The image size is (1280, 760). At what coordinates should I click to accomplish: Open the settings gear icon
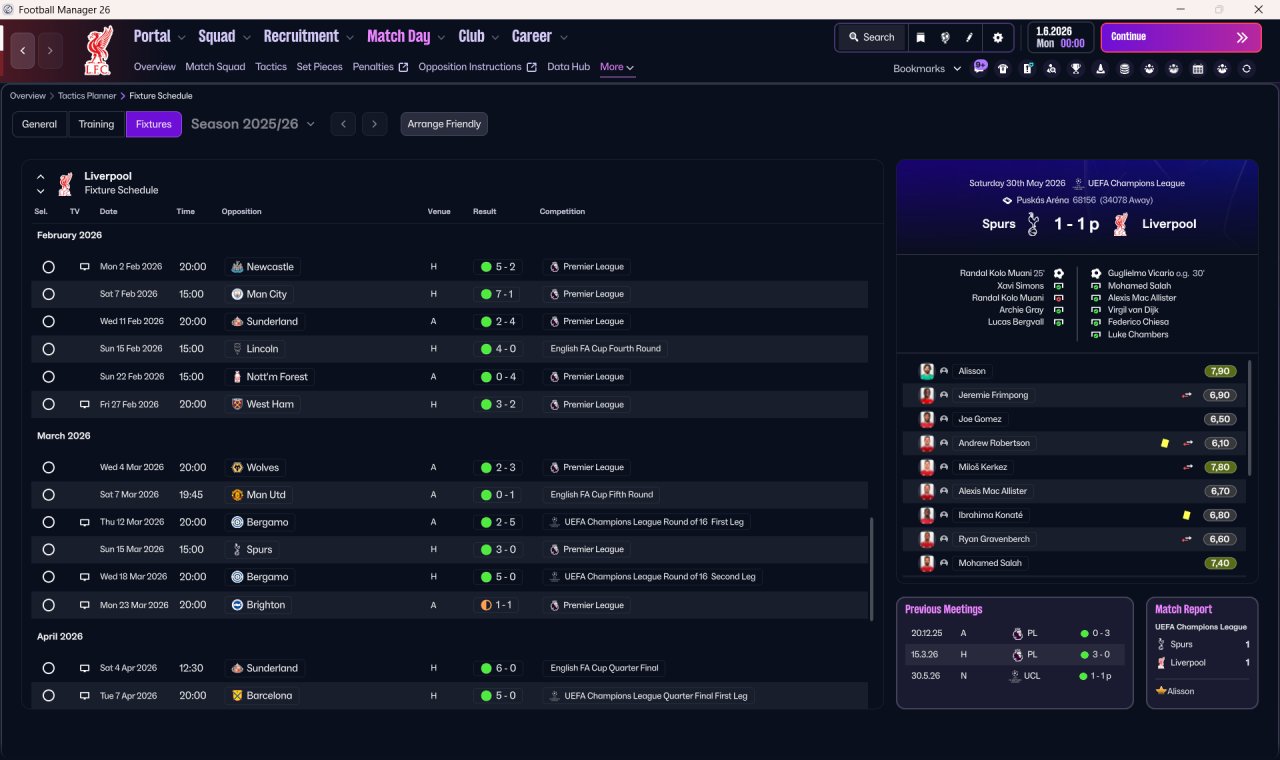click(x=997, y=37)
